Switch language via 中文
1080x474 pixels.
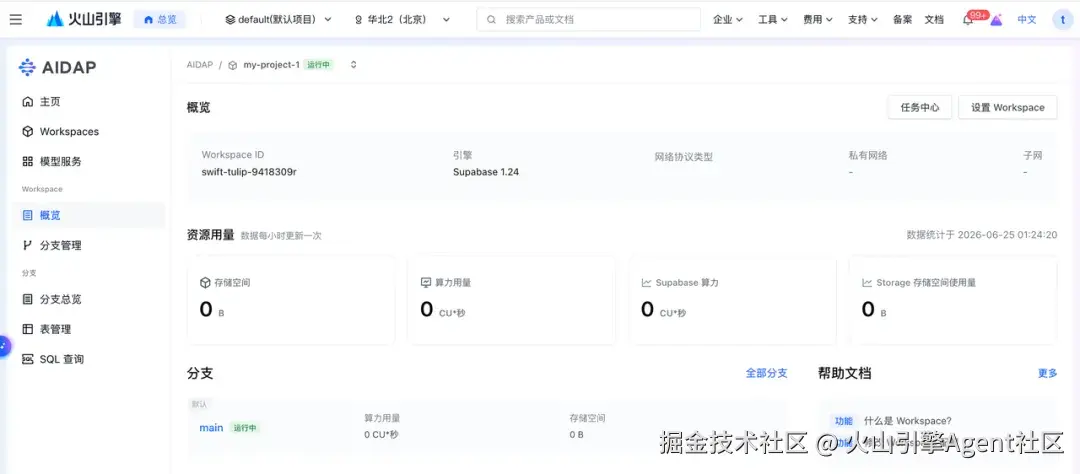click(1027, 19)
